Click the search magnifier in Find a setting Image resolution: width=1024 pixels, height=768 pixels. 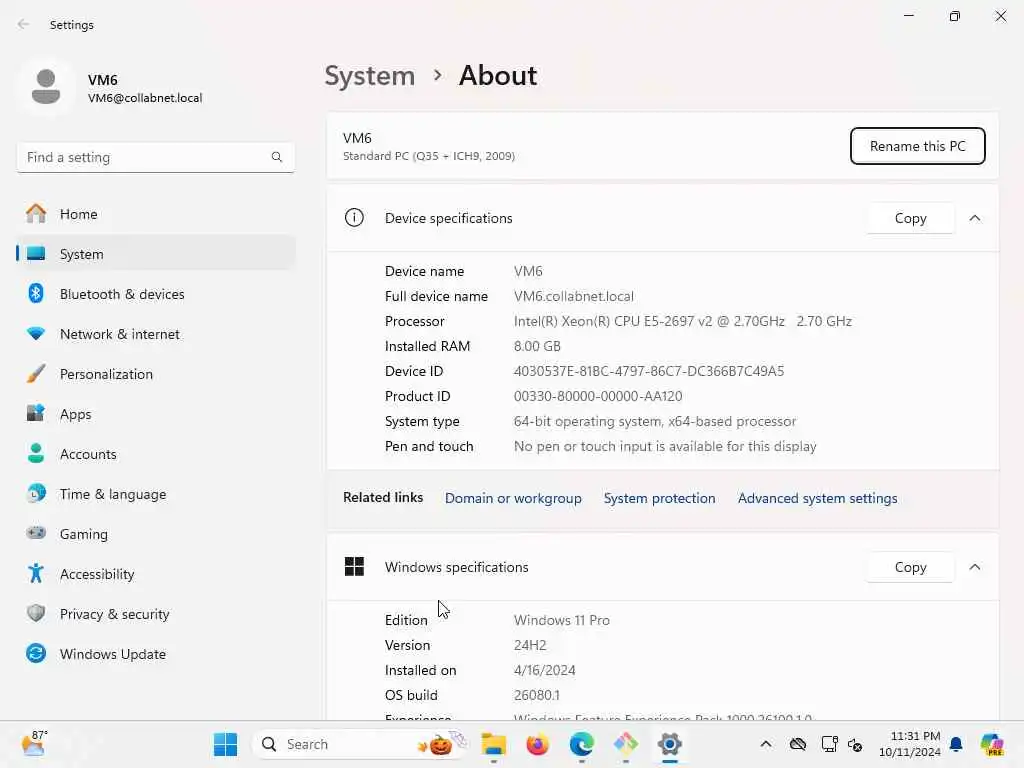[x=277, y=157]
